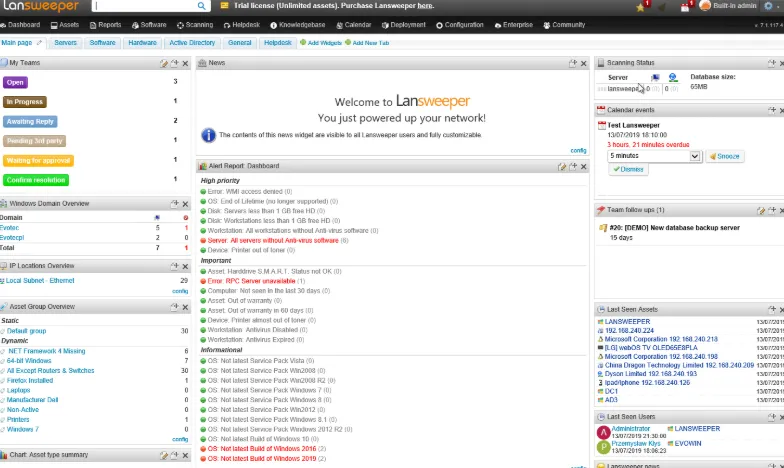Image resolution: width=784 pixels, height=468 pixels.
Task: Click the Open ticket status badge
Action: [x=15, y=82]
